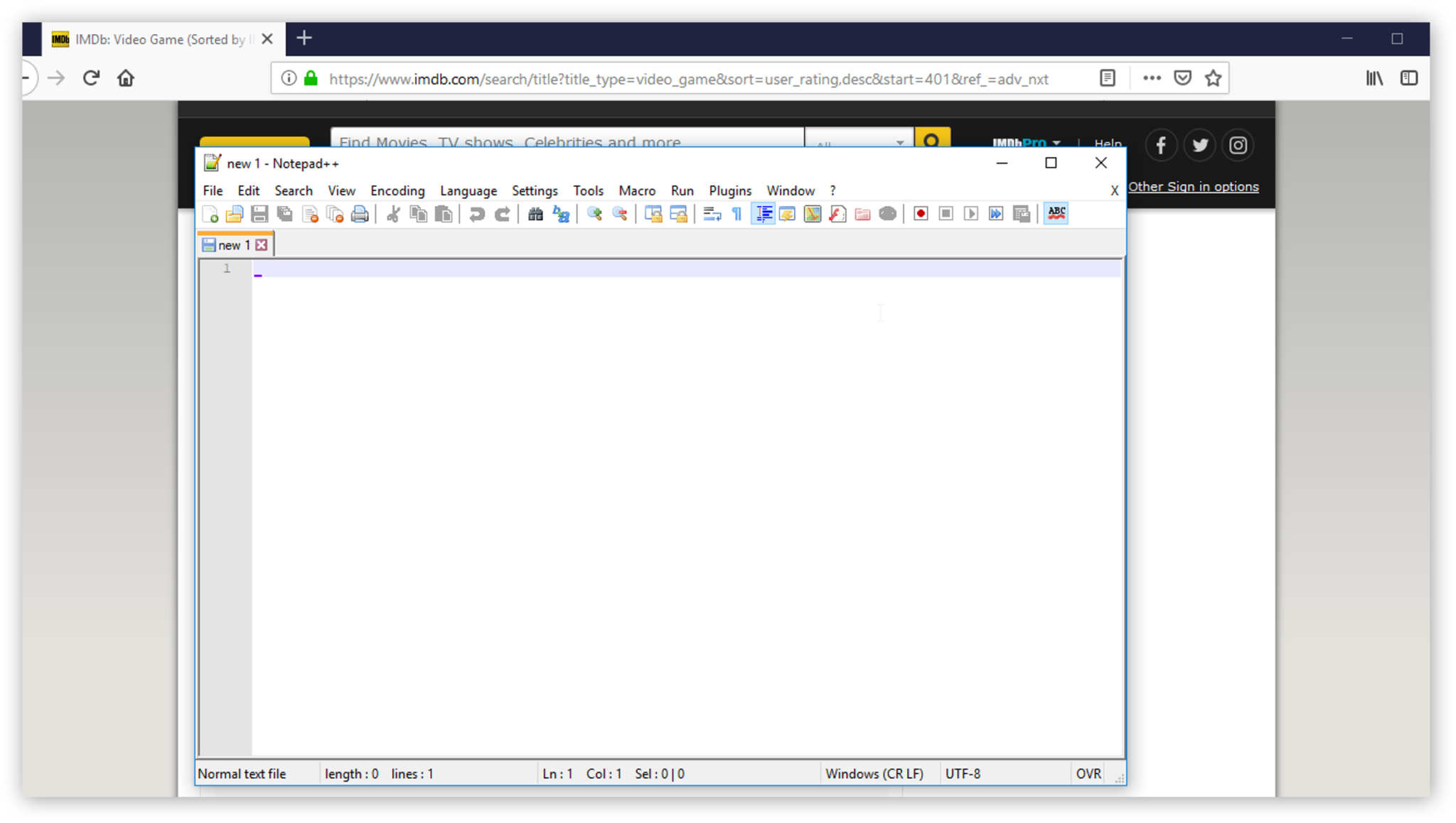Open Firefox page actions three dots

pos(1152,78)
